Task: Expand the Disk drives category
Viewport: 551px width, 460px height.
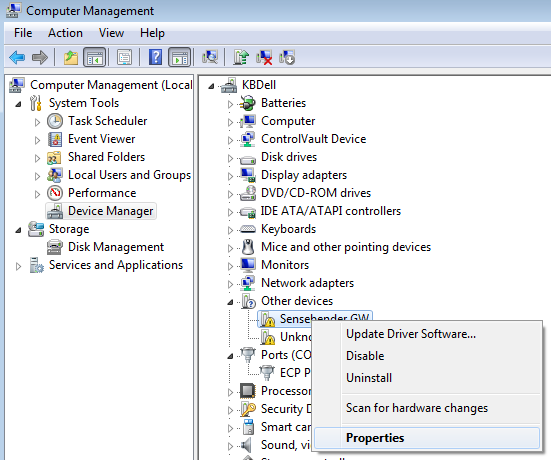Action: pyautogui.click(x=230, y=158)
